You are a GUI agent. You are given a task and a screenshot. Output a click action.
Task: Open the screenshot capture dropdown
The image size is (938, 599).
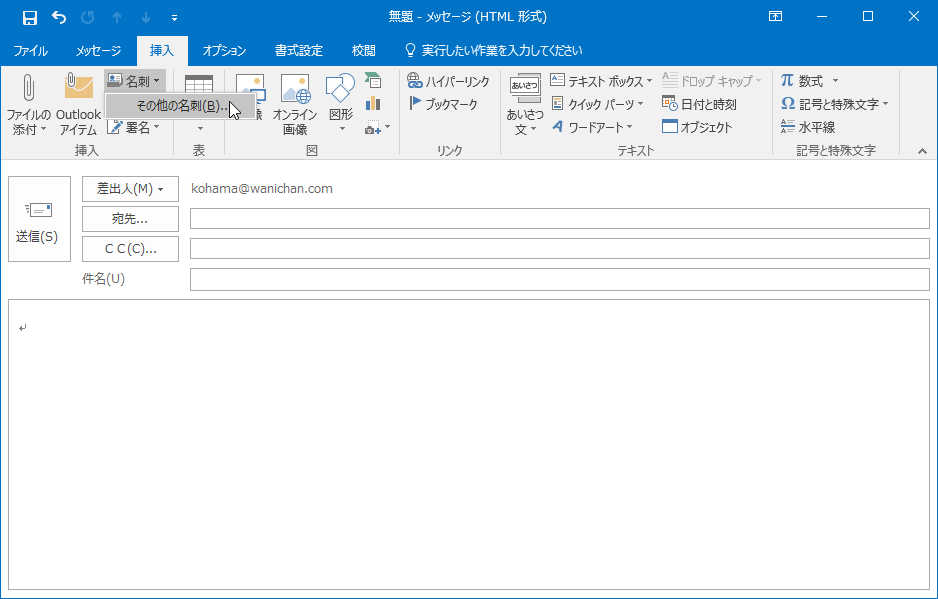tap(377, 127)
